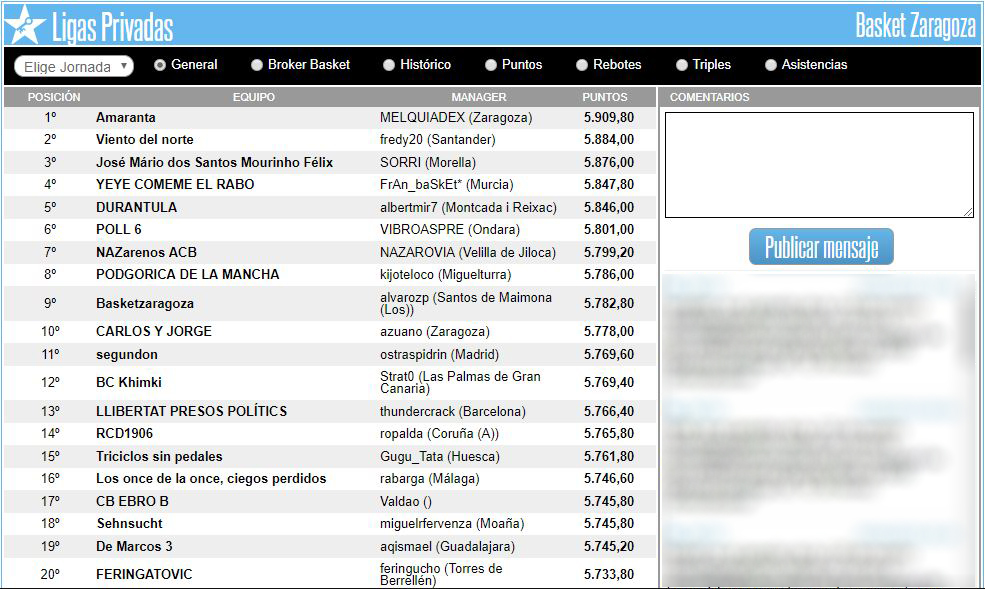
Task: Select the Rebotes ranking option
Action: pyautogui.click(x=582, y=65)
